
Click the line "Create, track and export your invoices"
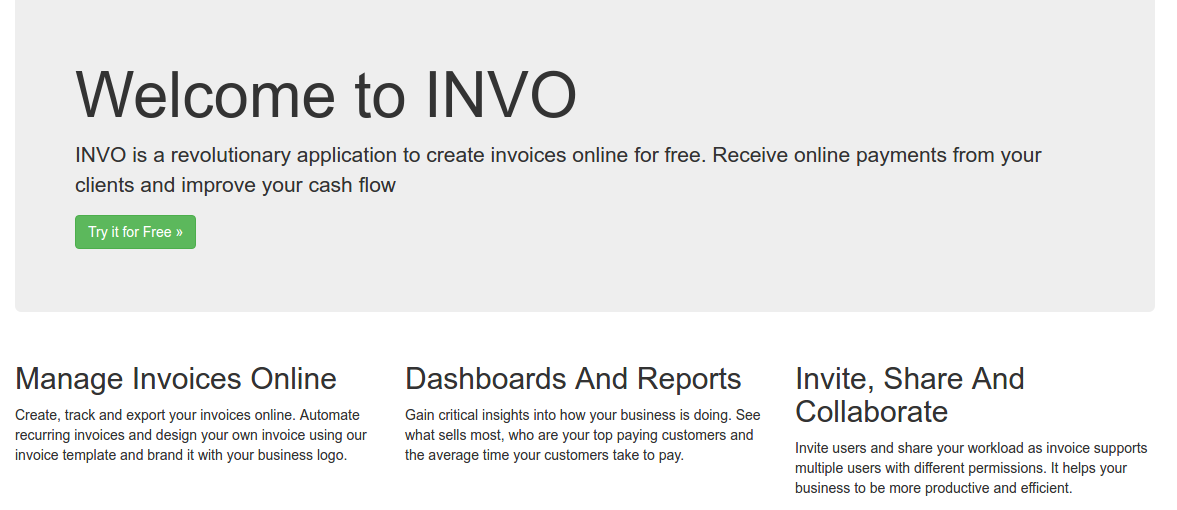pyautogui.click(x=187, y=415)
